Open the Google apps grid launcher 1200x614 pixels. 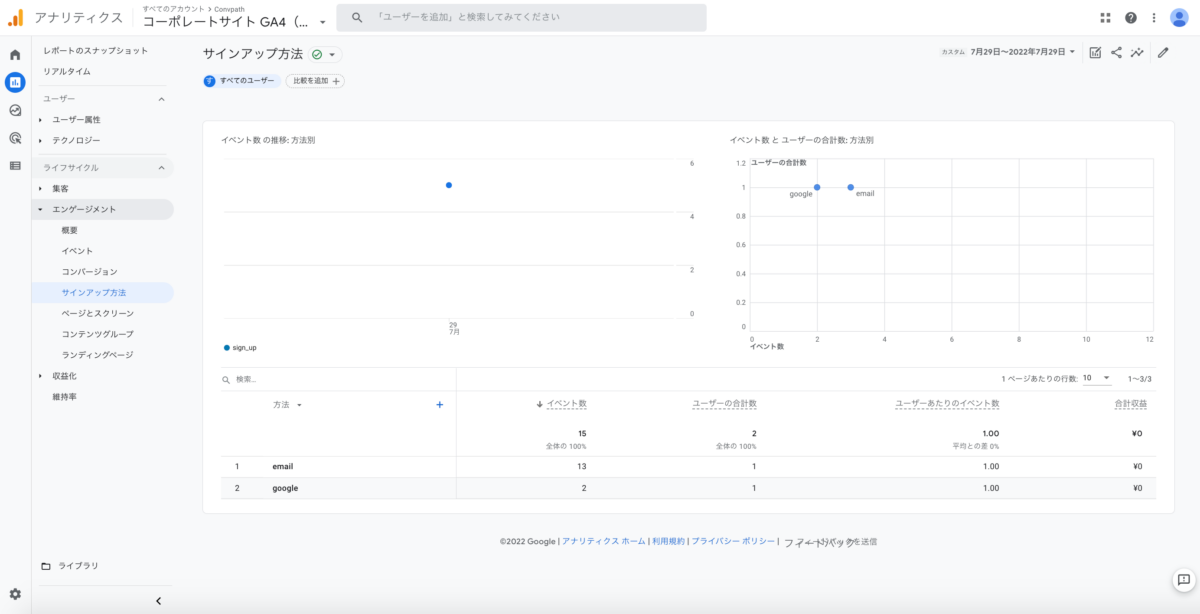coord(1106,17)
